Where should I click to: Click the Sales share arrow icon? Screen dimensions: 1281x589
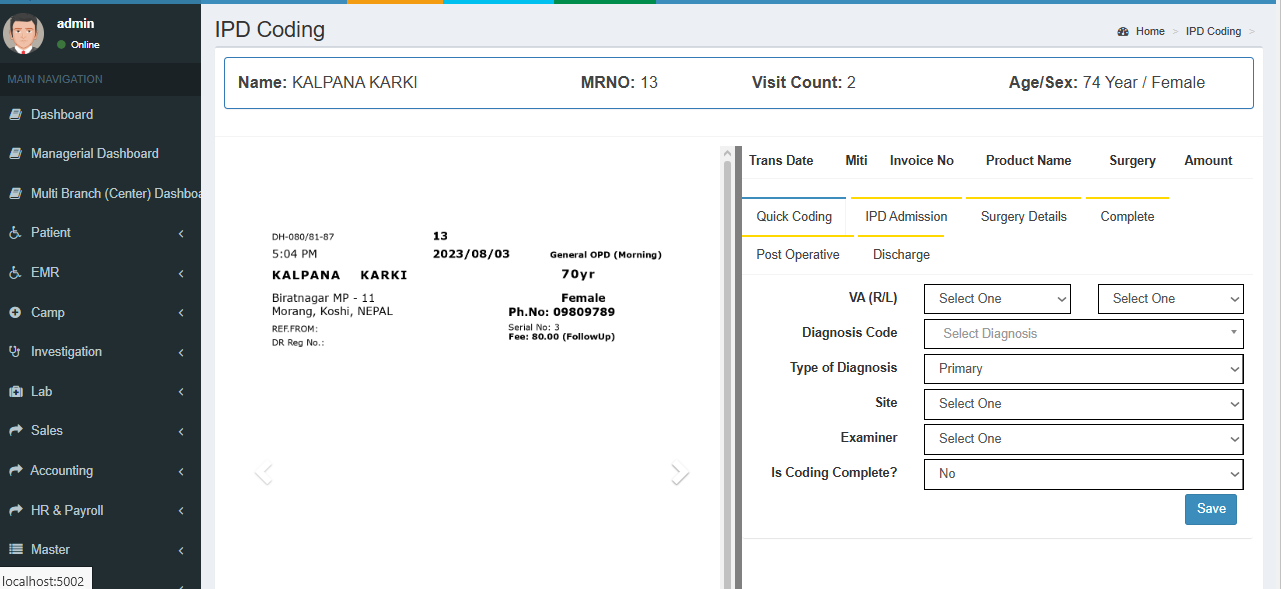[15, 431]
